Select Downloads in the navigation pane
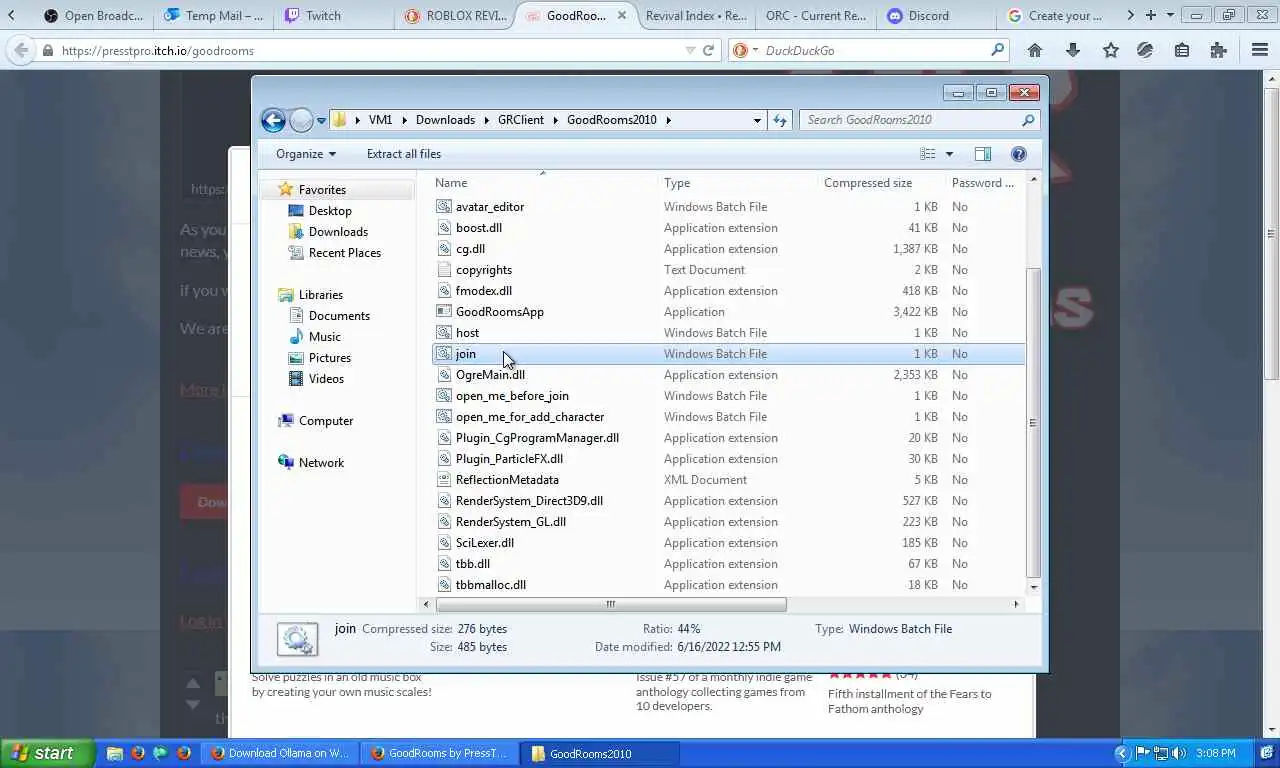This screenshot has height=768, width=1280. point(338,232)
